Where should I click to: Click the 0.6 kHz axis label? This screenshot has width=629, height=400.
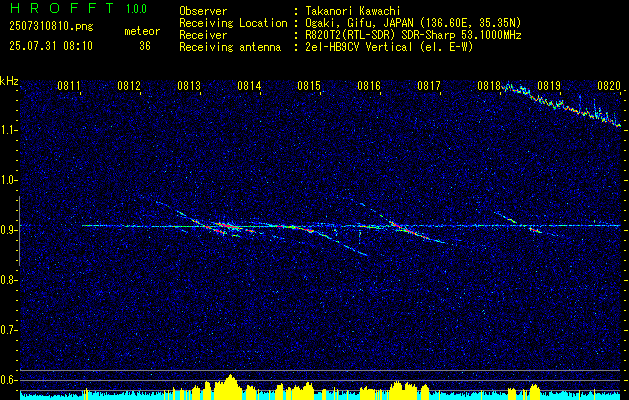click(x=8, y=380)
